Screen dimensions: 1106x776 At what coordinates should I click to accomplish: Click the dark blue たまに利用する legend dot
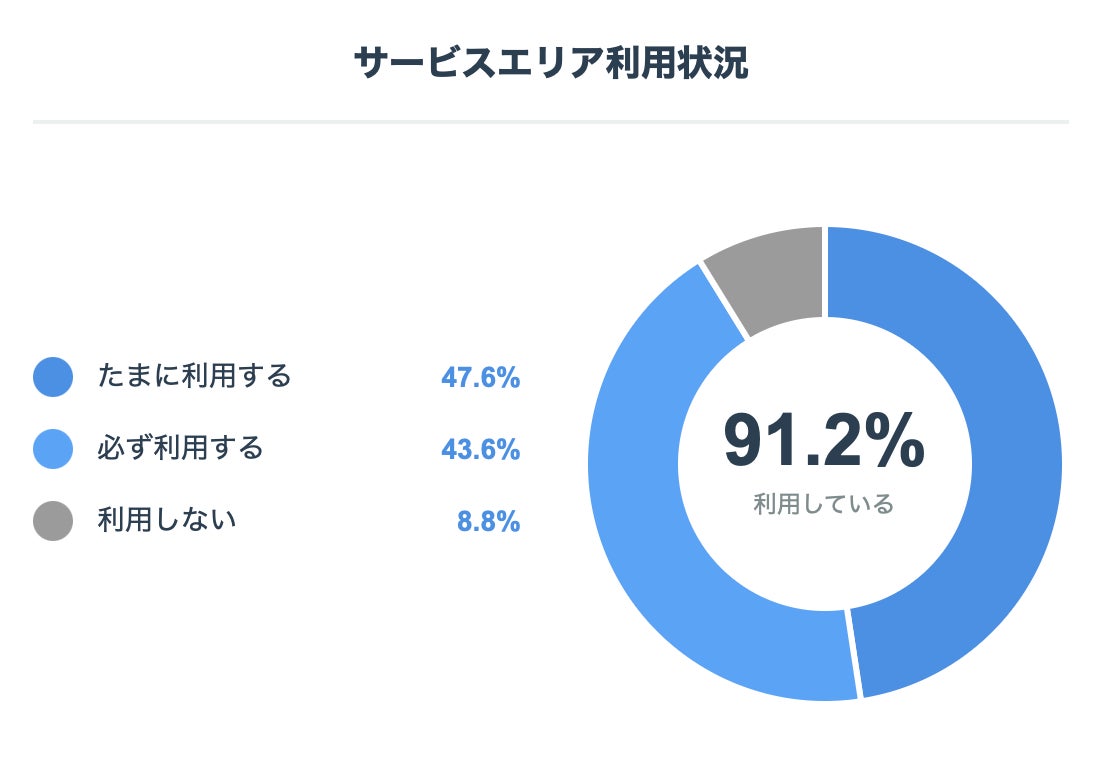pos(53,377)
